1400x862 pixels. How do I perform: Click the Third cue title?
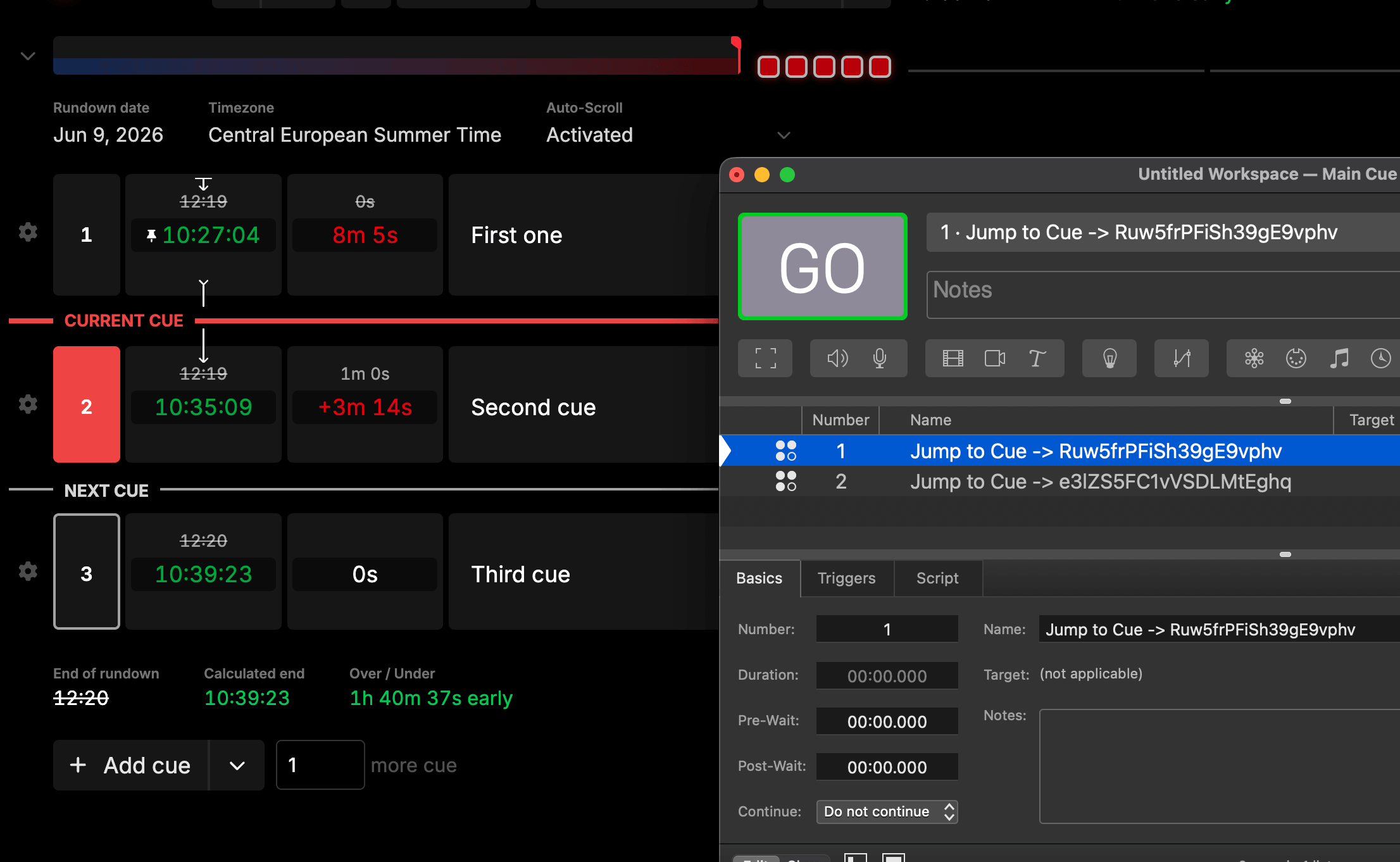point(520,574)
